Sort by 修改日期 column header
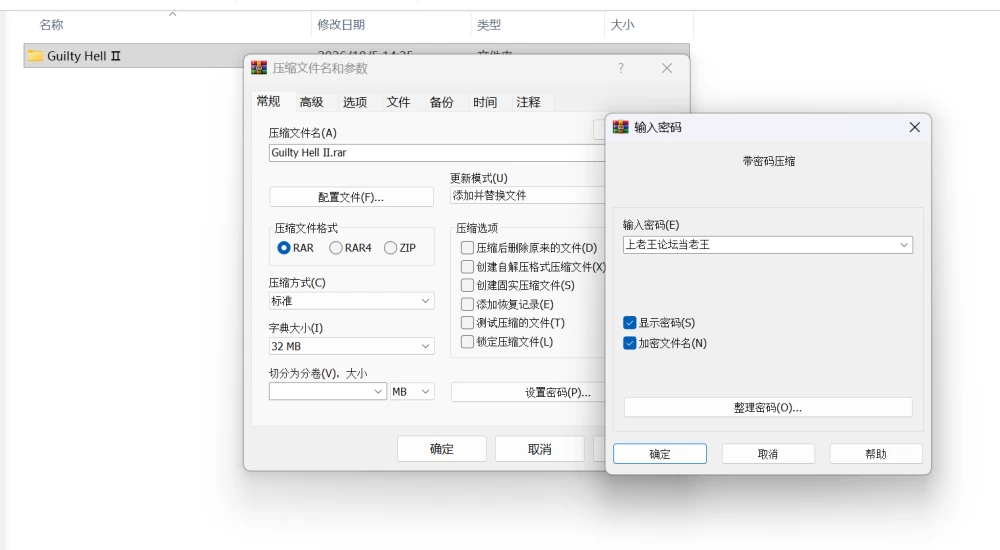The height and width of the screenshot is (550, 1000). [x=341, y=25]
